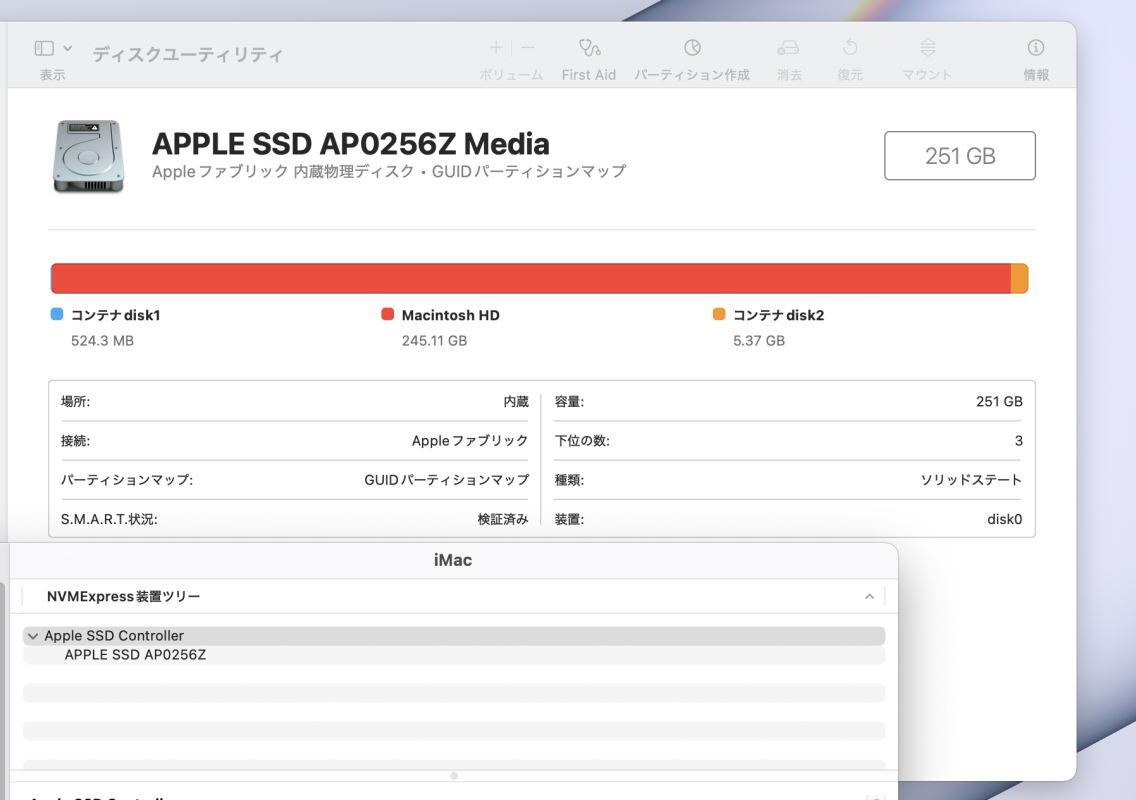Click the mount icon
The height and width of the screenshot is (800, 1136).
tap(927, 48)
